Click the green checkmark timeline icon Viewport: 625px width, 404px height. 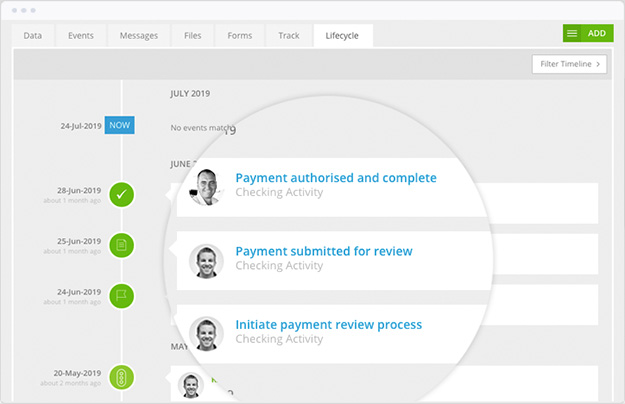click(x=121, y=193)
